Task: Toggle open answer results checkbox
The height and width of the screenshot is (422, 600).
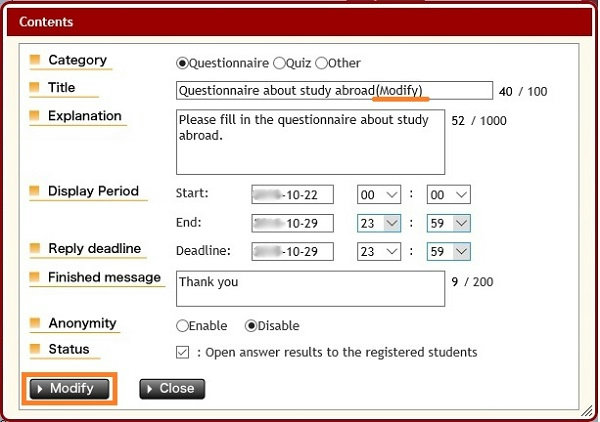Action: point(182,352)
